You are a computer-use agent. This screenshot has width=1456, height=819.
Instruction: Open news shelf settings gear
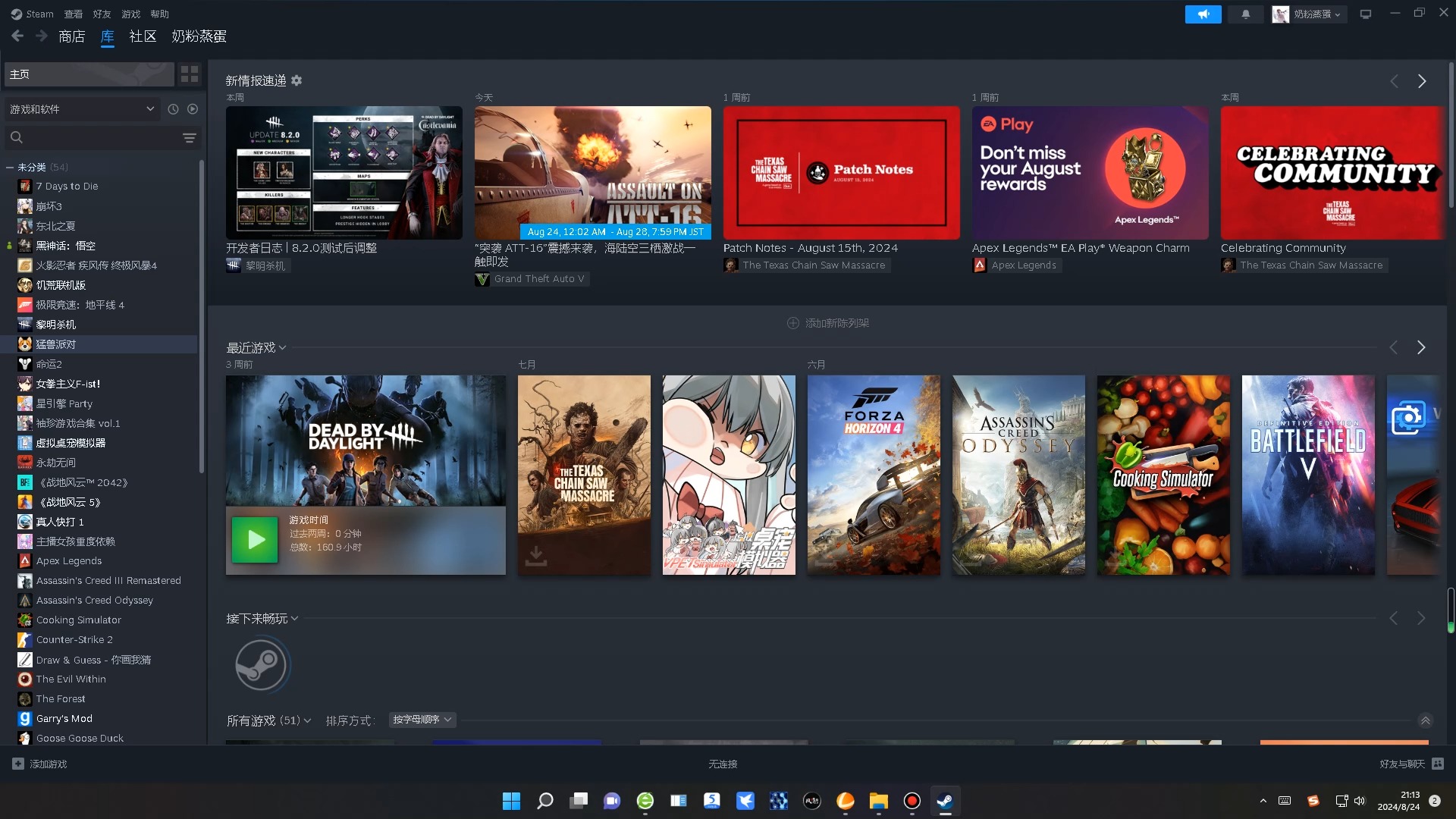tap(297, 80)
